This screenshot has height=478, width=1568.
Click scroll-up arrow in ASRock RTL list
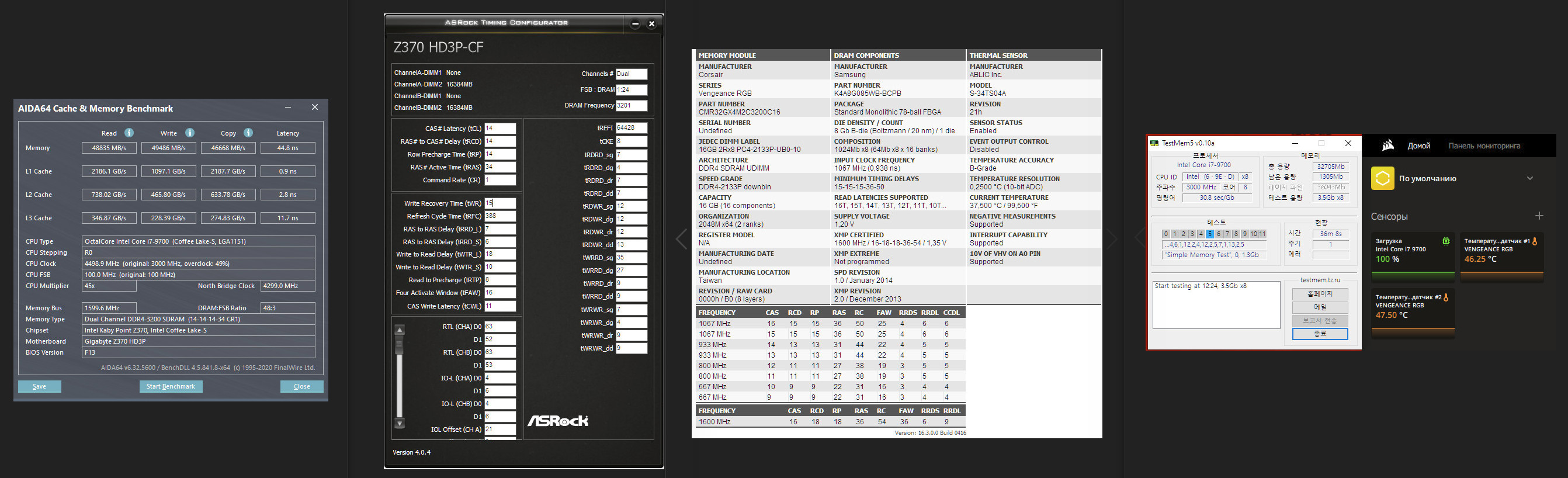click(x=400, y=330)
